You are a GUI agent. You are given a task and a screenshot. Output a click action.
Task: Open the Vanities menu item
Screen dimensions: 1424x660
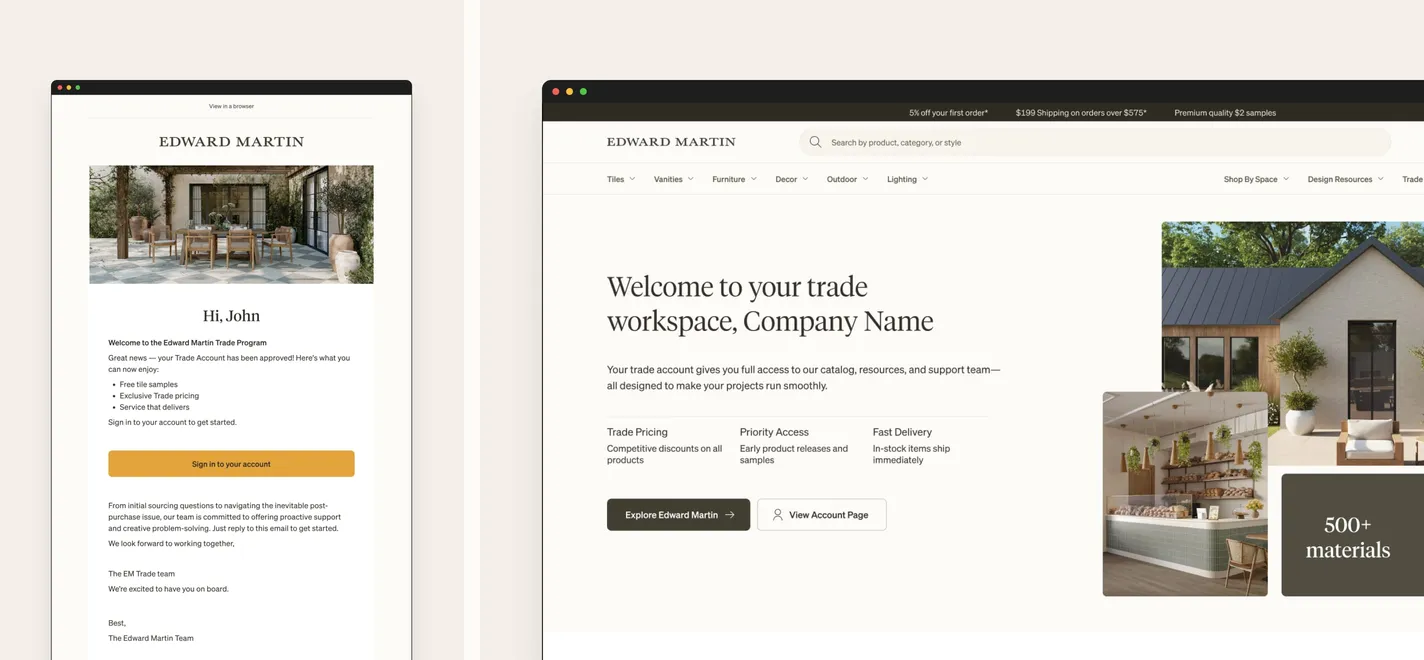pos(668,179)
